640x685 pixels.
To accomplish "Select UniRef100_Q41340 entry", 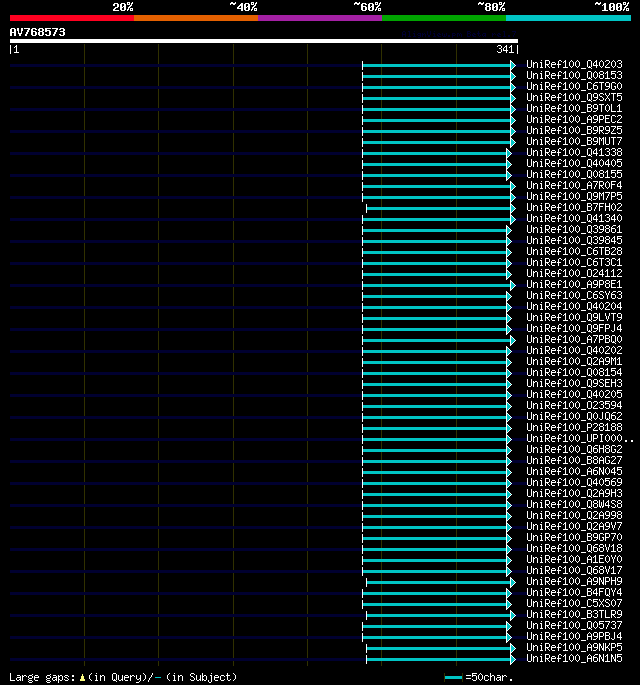I will pyautogui.click(x=574, y=218).
